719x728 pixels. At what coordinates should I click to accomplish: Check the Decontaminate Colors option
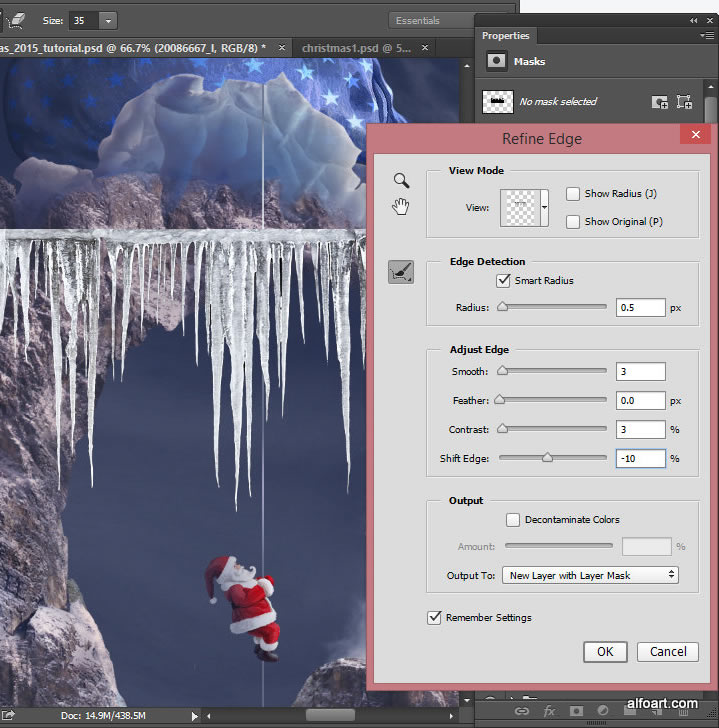pyautogui.click(x=513, y=520)
